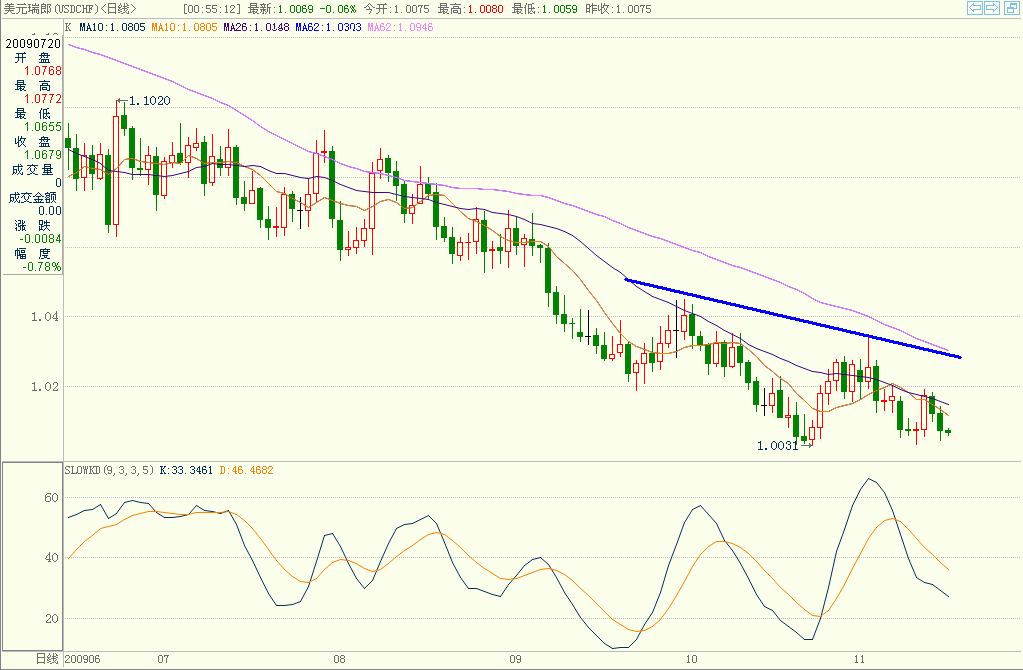The height and width of the screenshot is (670, 1023).
Task: Click the -0.06% change value in header
Action: (x=338, y=9)
